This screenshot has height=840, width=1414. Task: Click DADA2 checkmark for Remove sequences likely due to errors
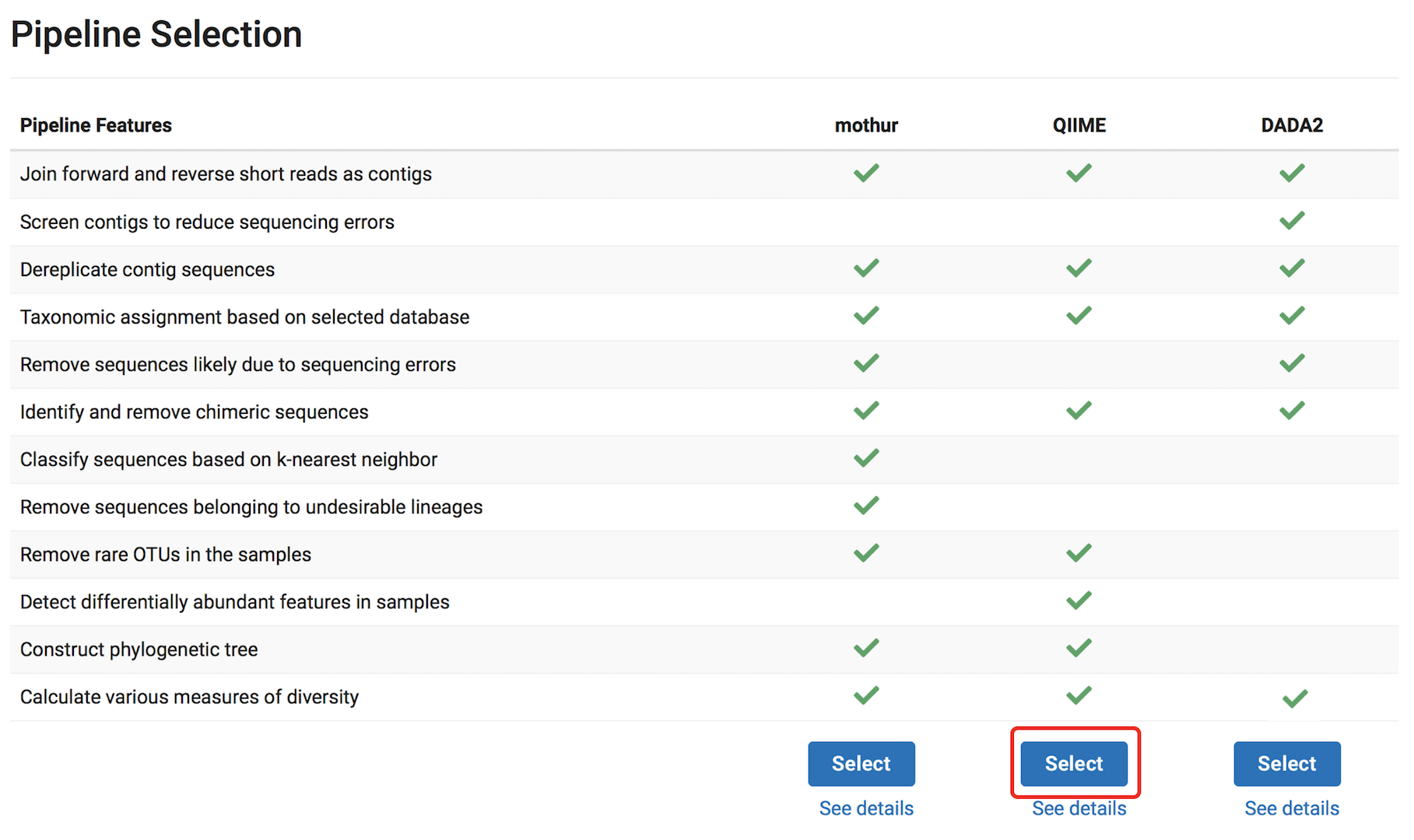click(x=1292, y=362)
